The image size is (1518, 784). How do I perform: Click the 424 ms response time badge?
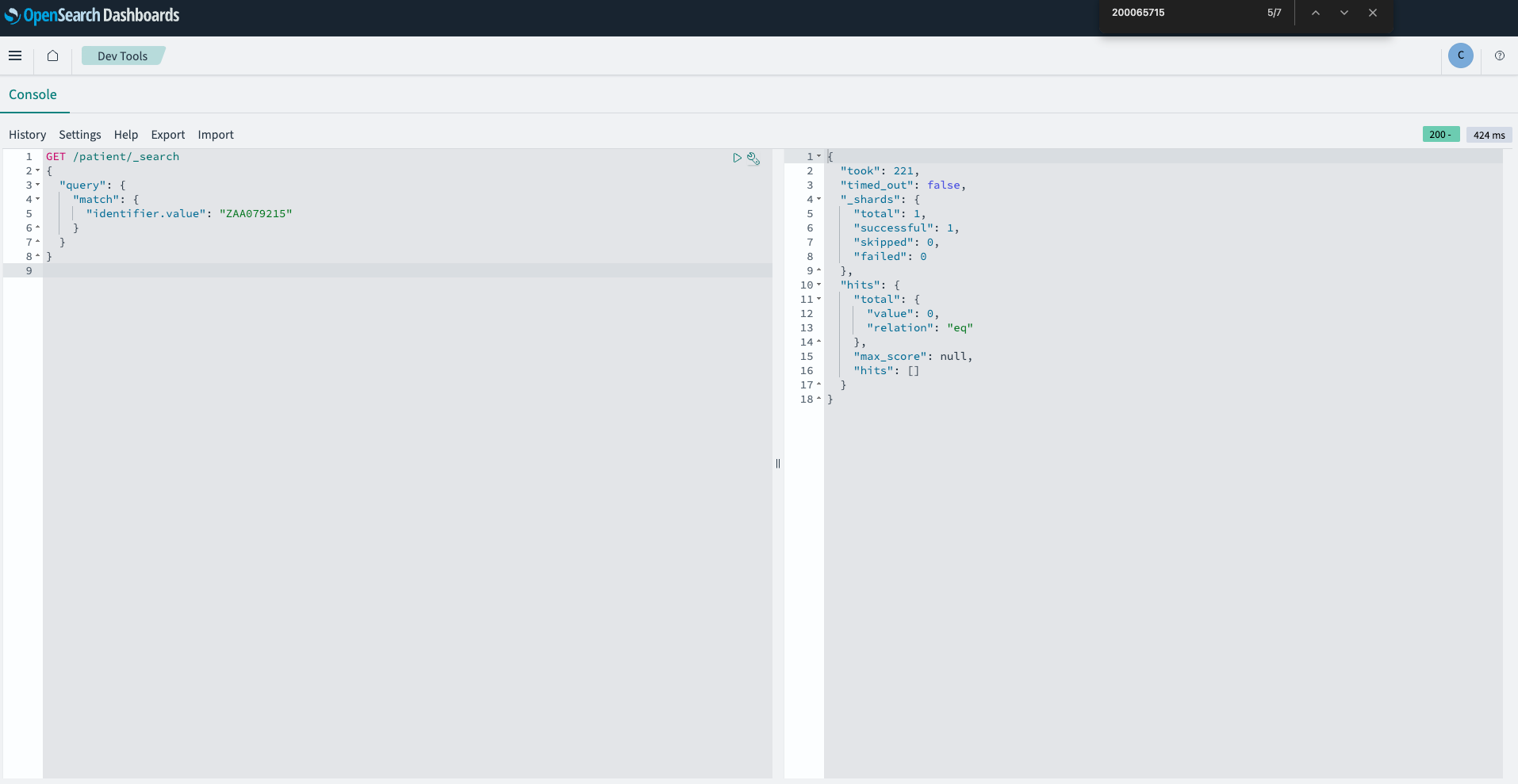click(x=1489, y=135)
